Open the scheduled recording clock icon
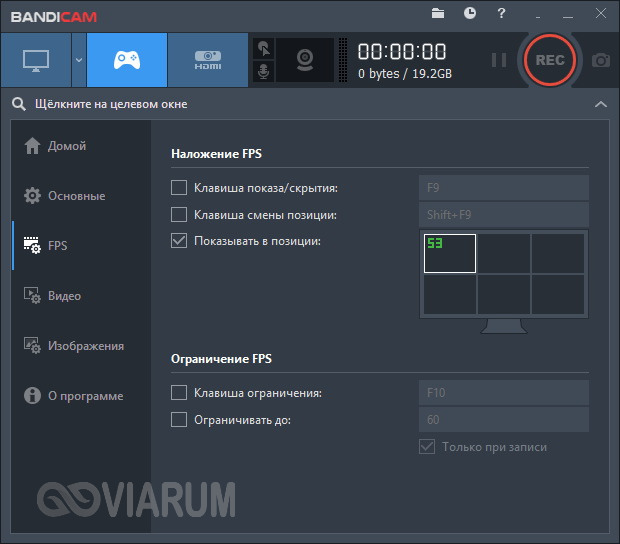 coord(470,13)
